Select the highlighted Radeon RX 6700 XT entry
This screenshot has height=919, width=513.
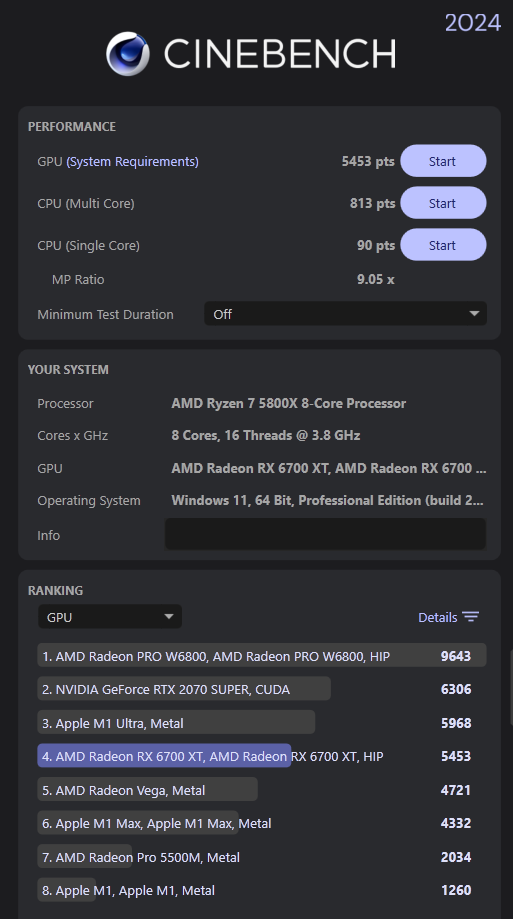tap(262, 756)
